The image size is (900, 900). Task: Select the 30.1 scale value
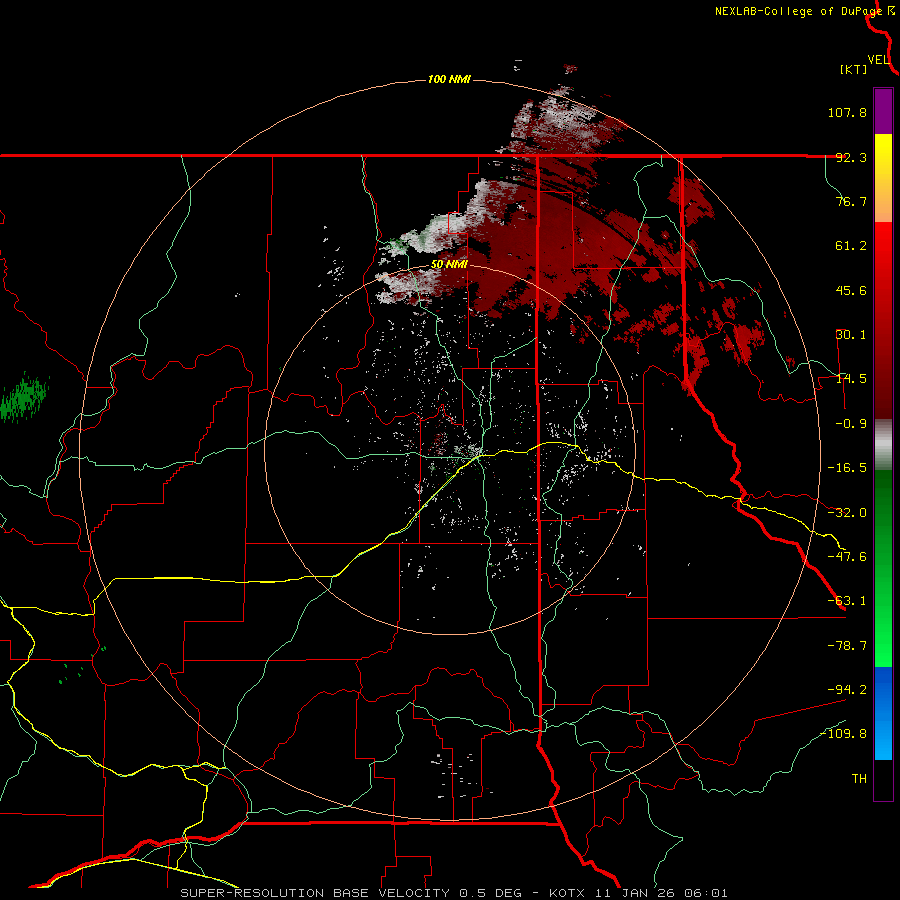coord(851,335)
